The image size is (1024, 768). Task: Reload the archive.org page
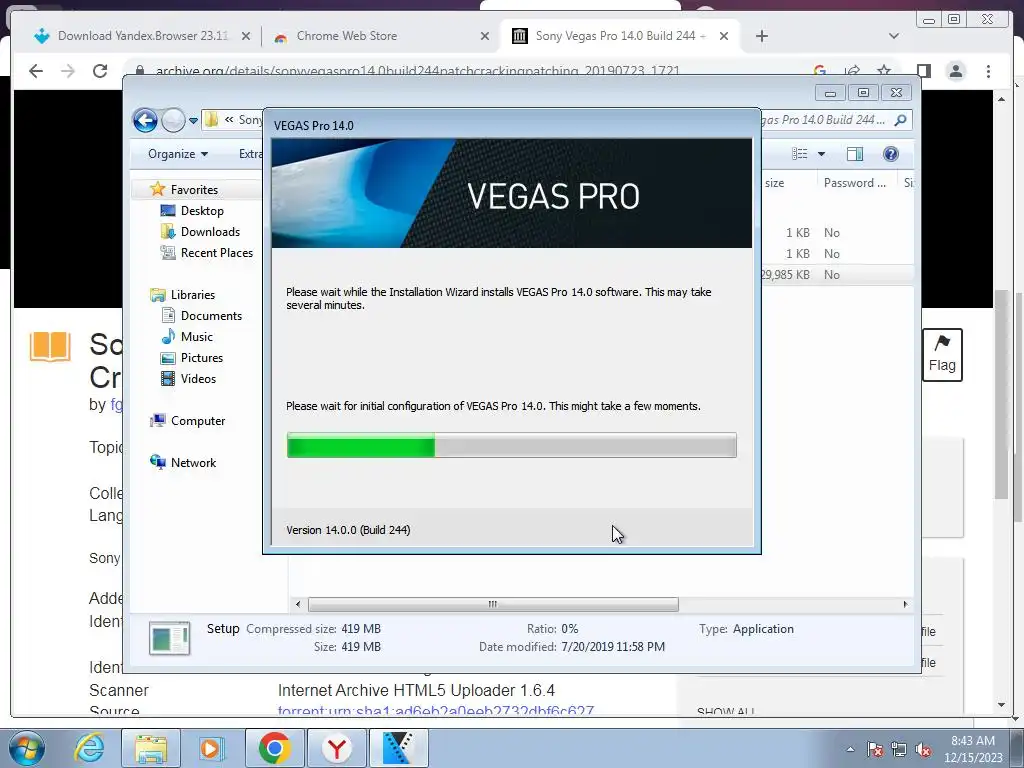[x=100, y=71]
